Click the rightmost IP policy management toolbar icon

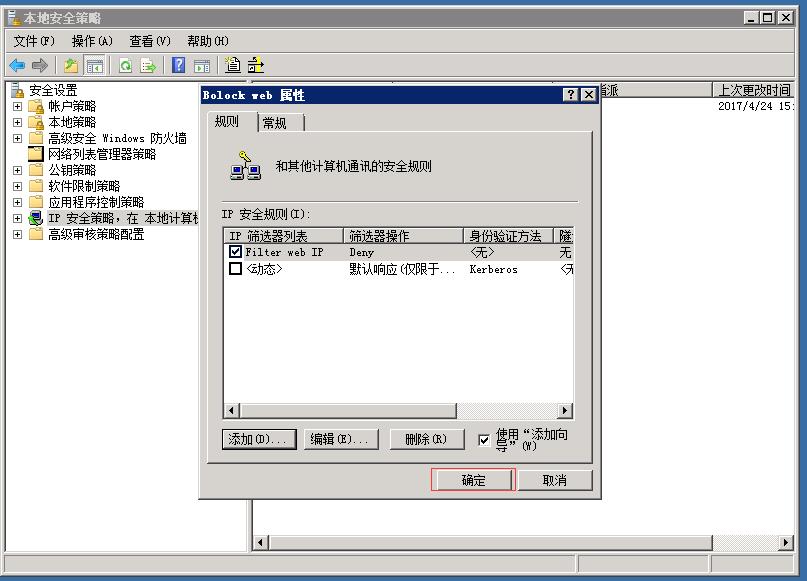[255, 66]
